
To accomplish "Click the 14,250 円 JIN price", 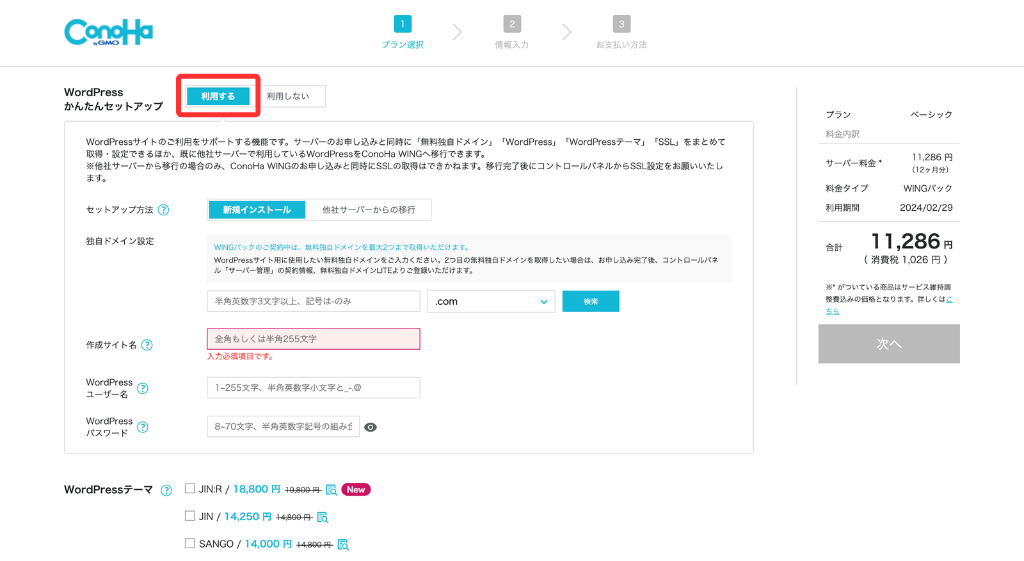I will coord(248,517).
